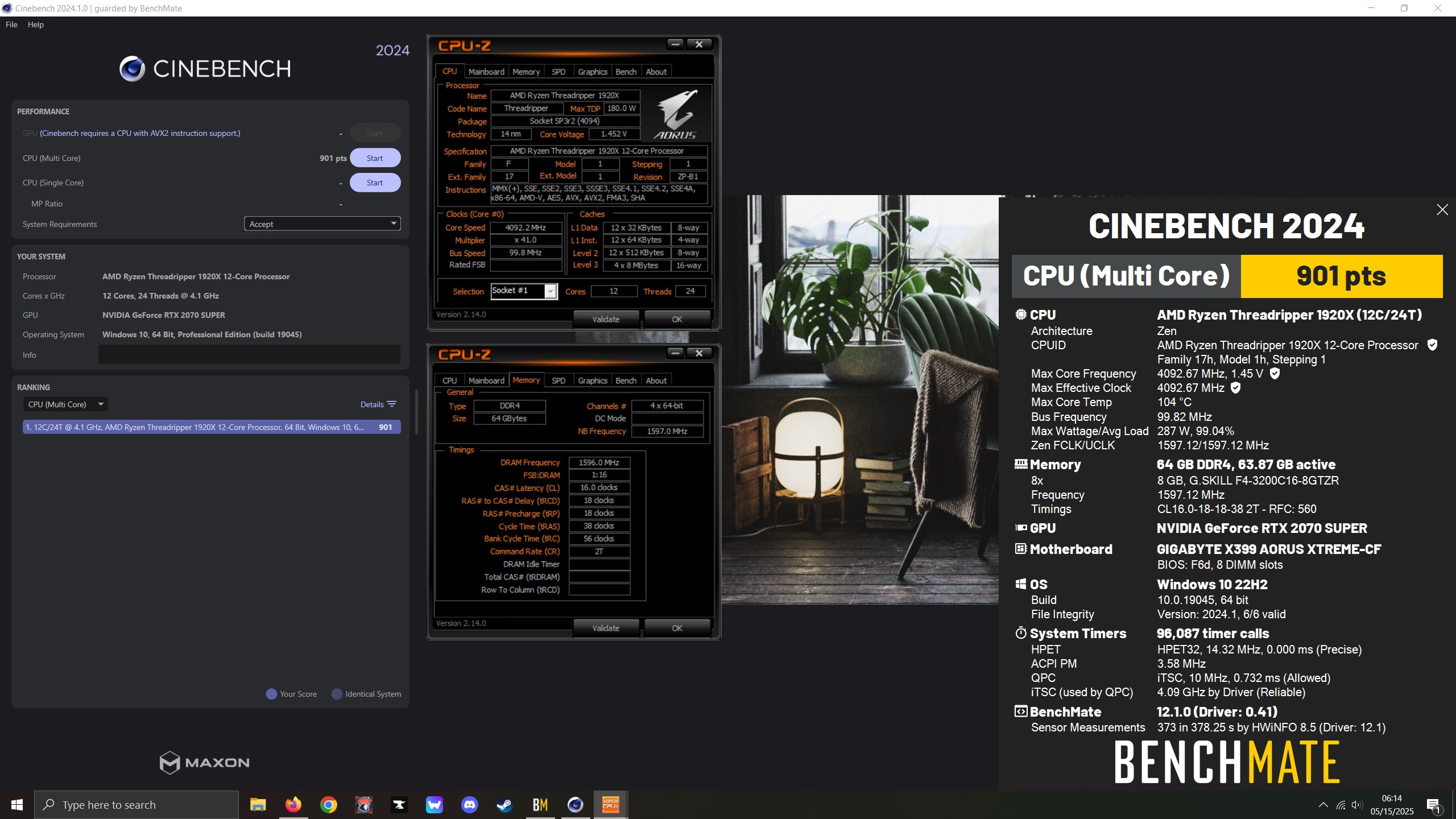Click the taskbar clock showing 06:14
Image resolution: width=1456 pixels, height=819 pixels.
[1392, 805]
